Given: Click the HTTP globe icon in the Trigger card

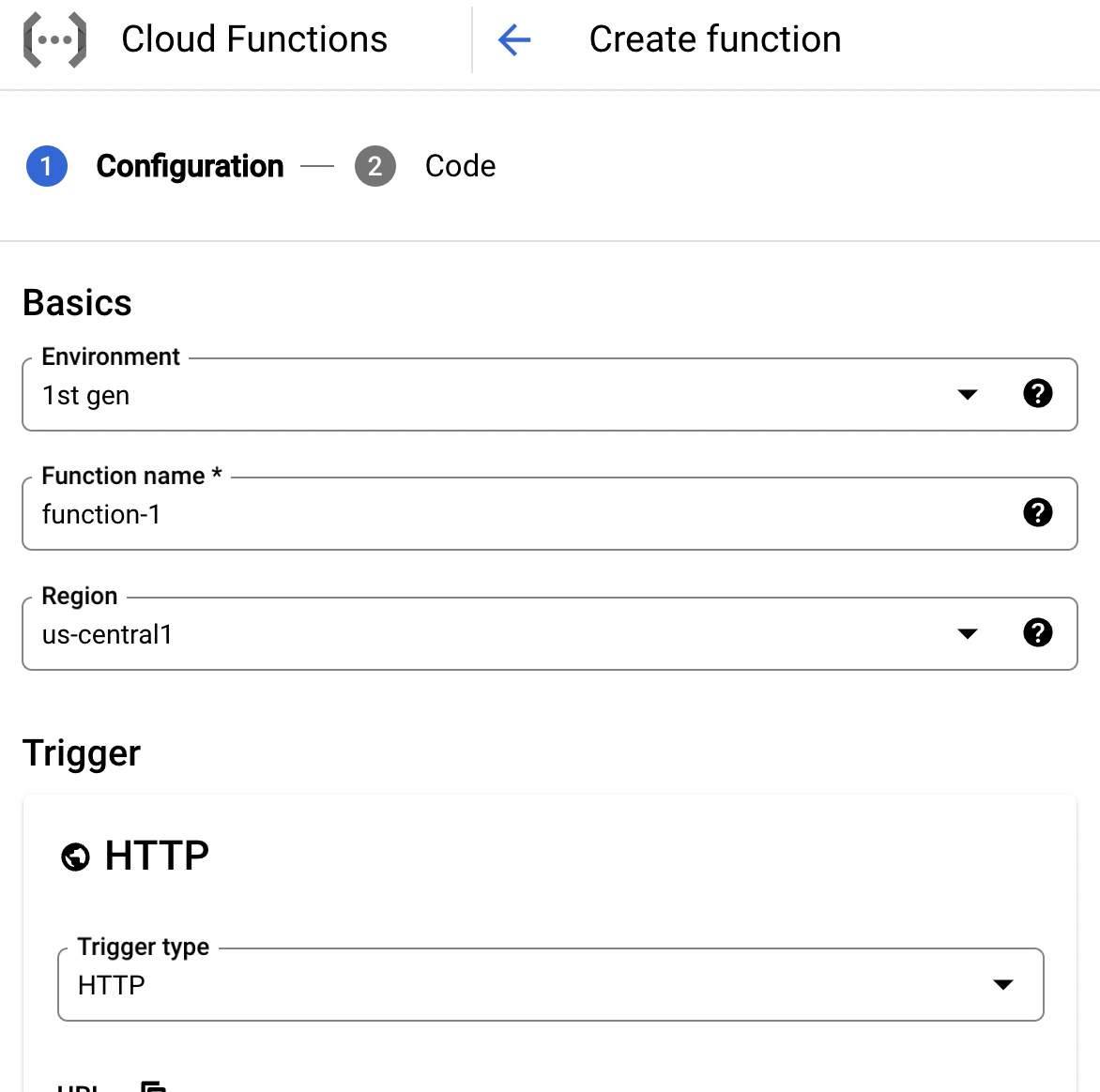Looking at the screenshot, I should tap(75, 857).
